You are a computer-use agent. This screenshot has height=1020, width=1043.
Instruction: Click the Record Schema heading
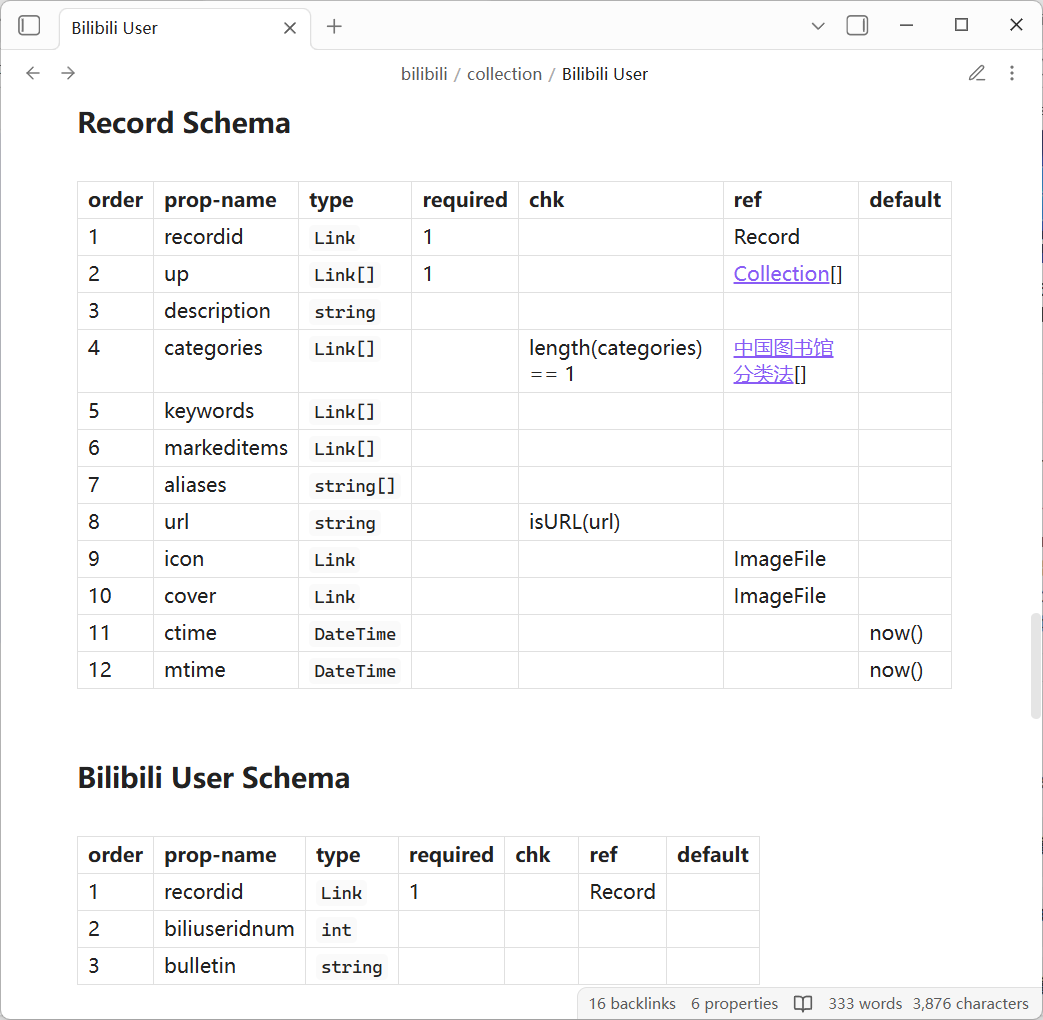[x=184, y=123]
